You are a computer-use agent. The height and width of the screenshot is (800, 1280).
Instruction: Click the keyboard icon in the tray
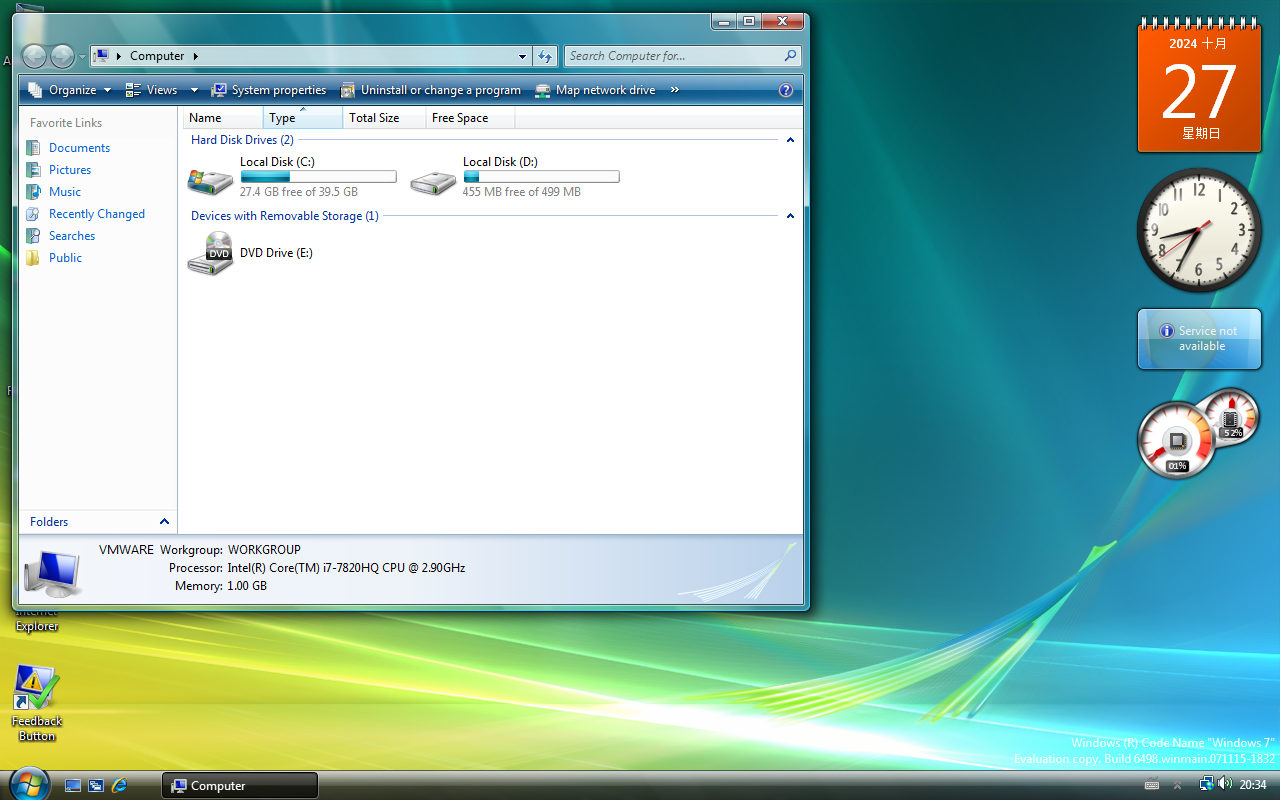pyautogui.click(x=1151, y=785)
